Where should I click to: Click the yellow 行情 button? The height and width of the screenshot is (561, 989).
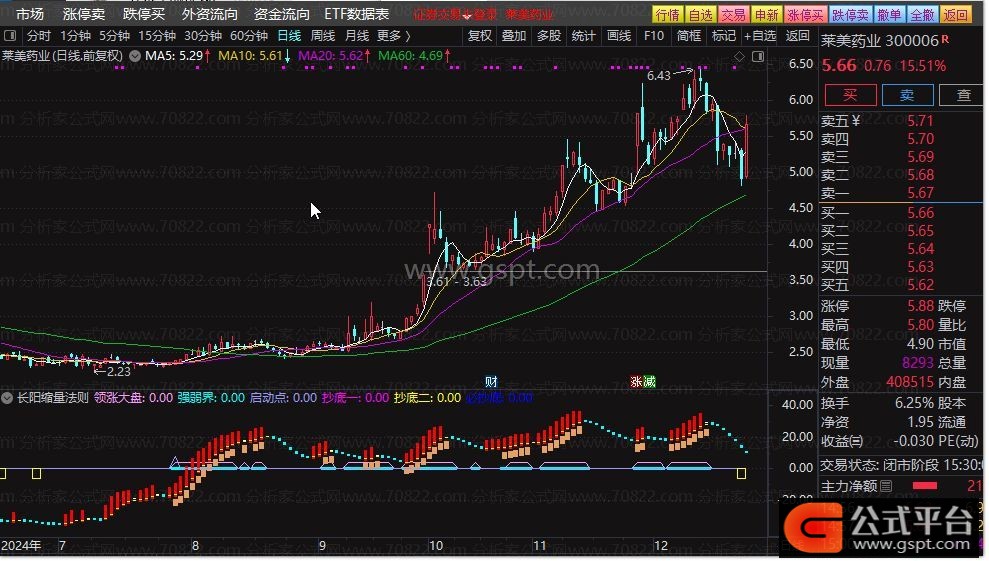coord(668,15)
